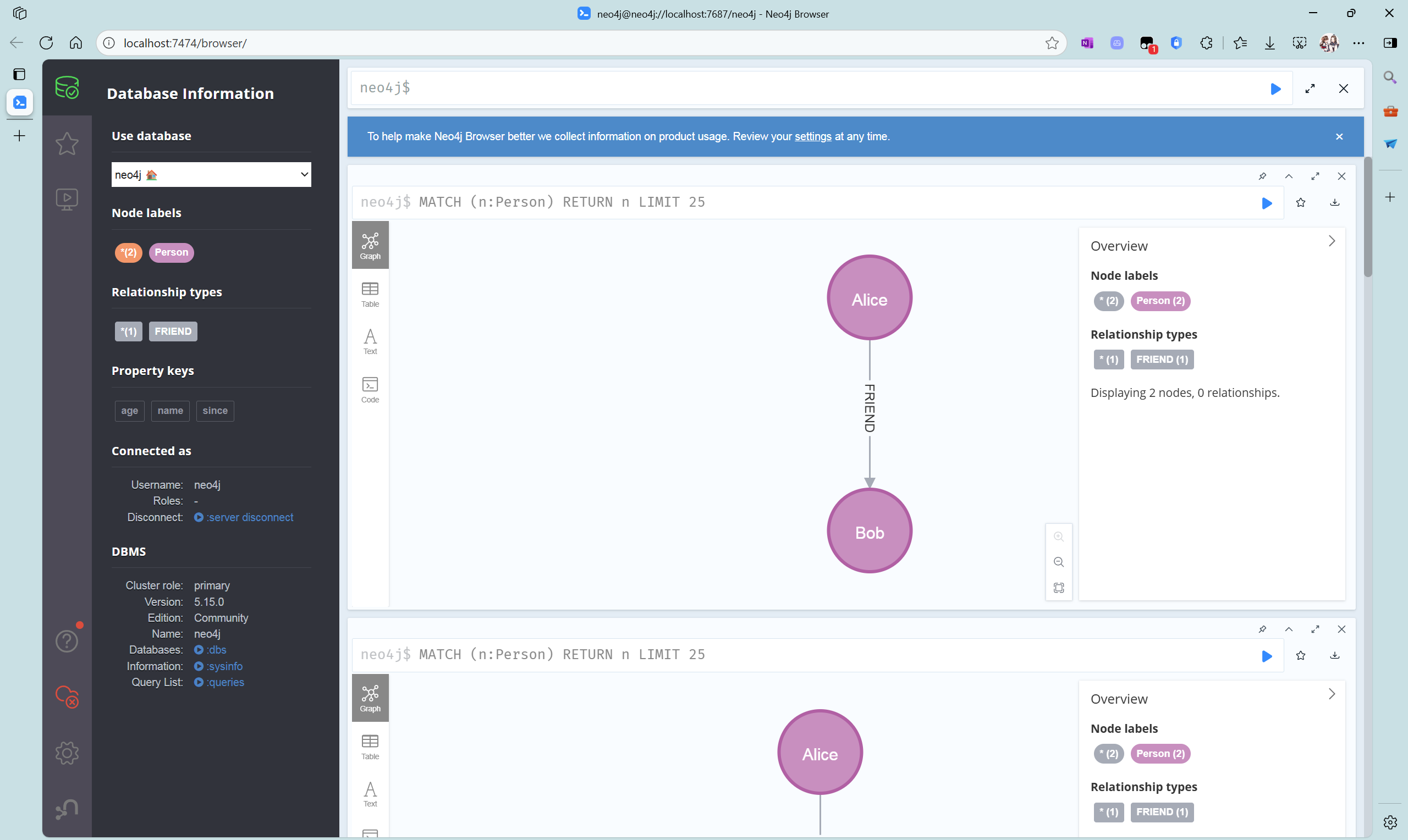Open the Database Information sidebar icon

pos(67,88)
